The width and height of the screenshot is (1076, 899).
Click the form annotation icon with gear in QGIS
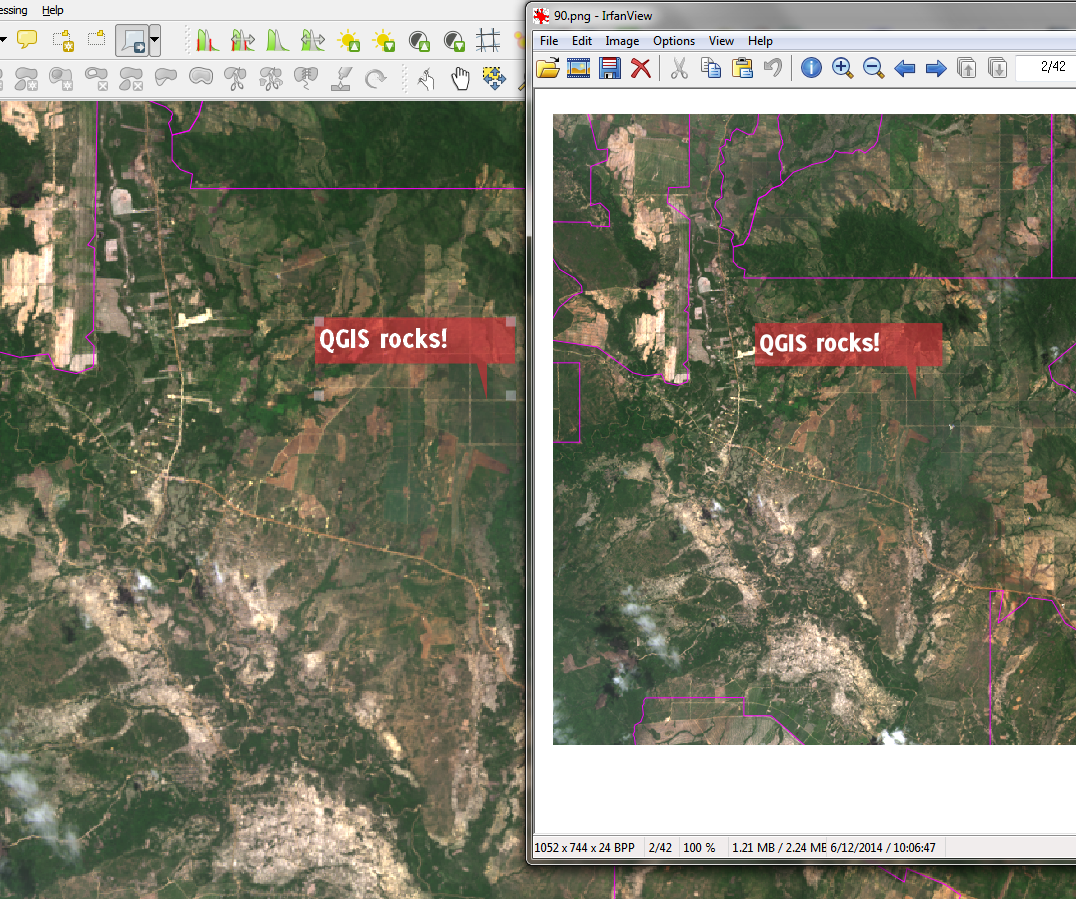point(63,40)
